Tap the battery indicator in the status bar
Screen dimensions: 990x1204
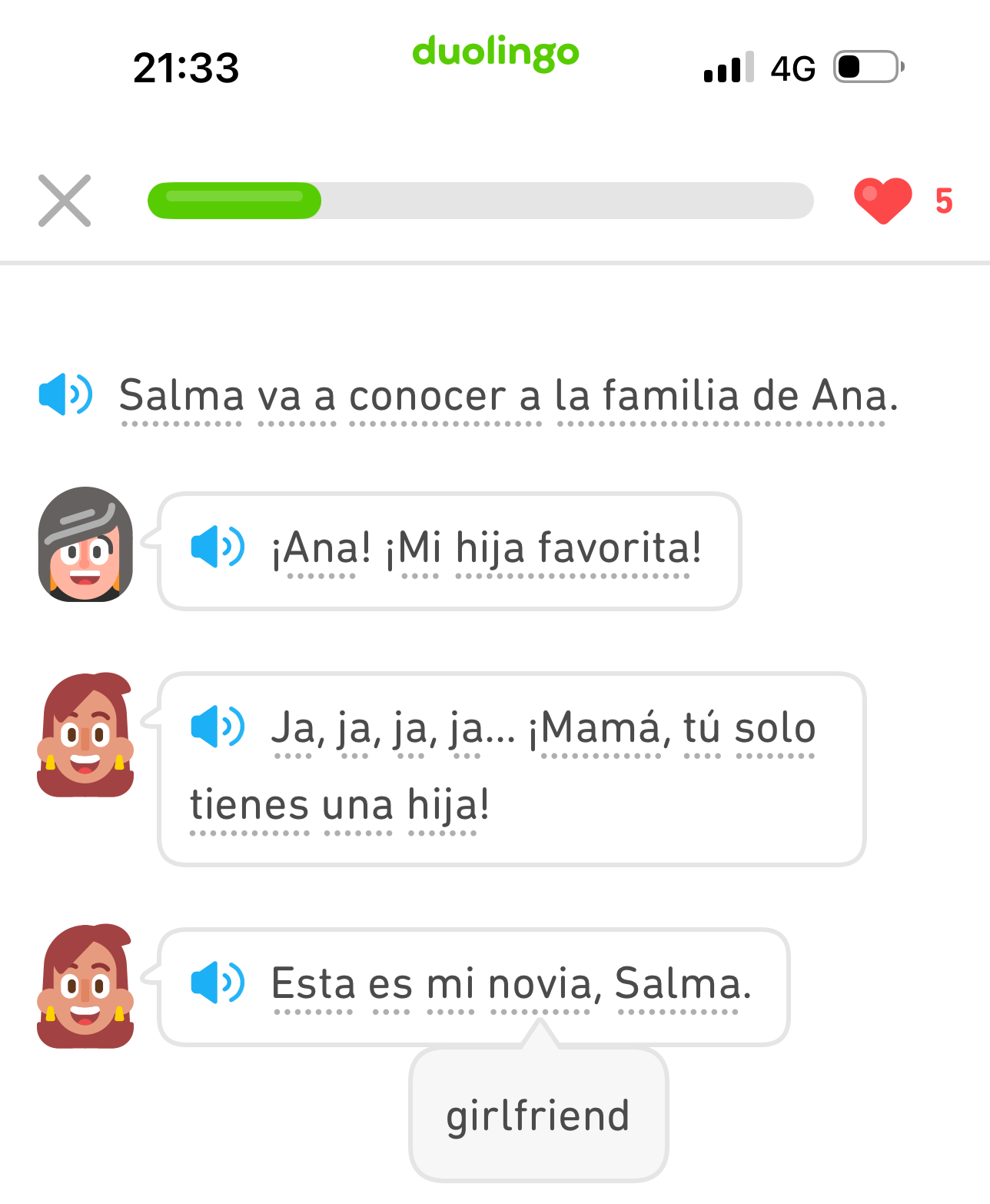point(869,67)
